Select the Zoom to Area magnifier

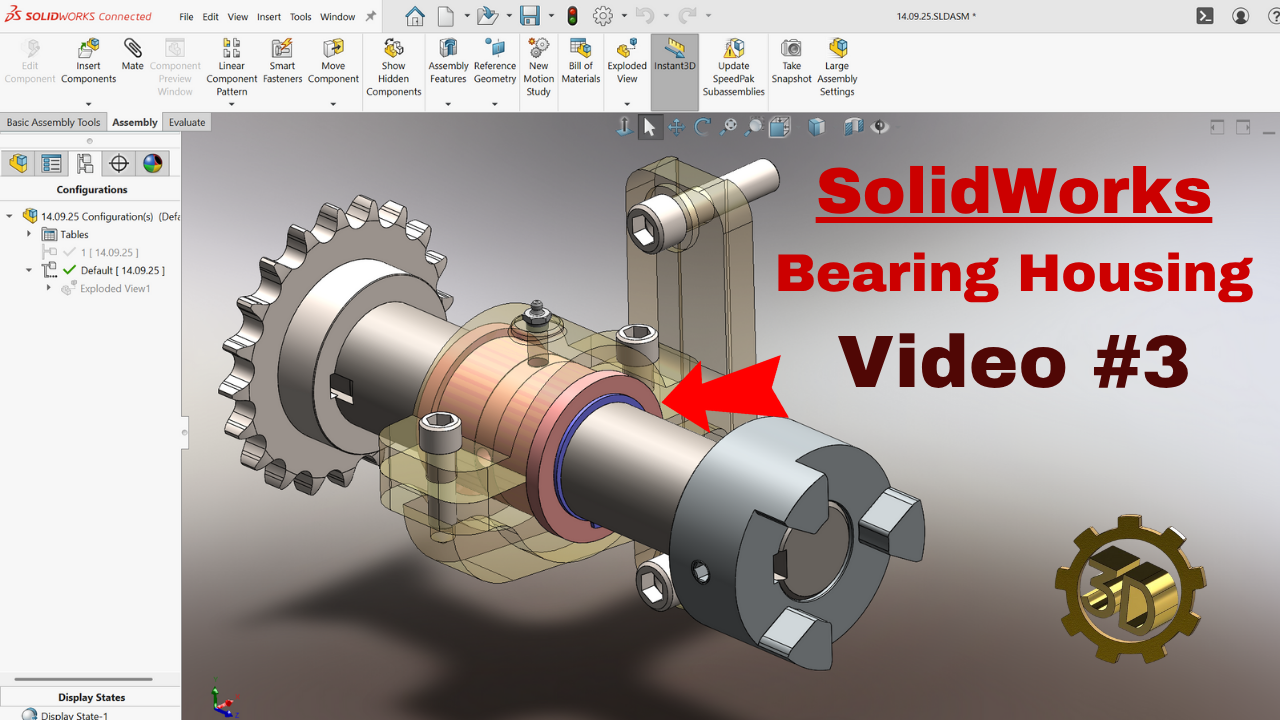pos(754,127)
